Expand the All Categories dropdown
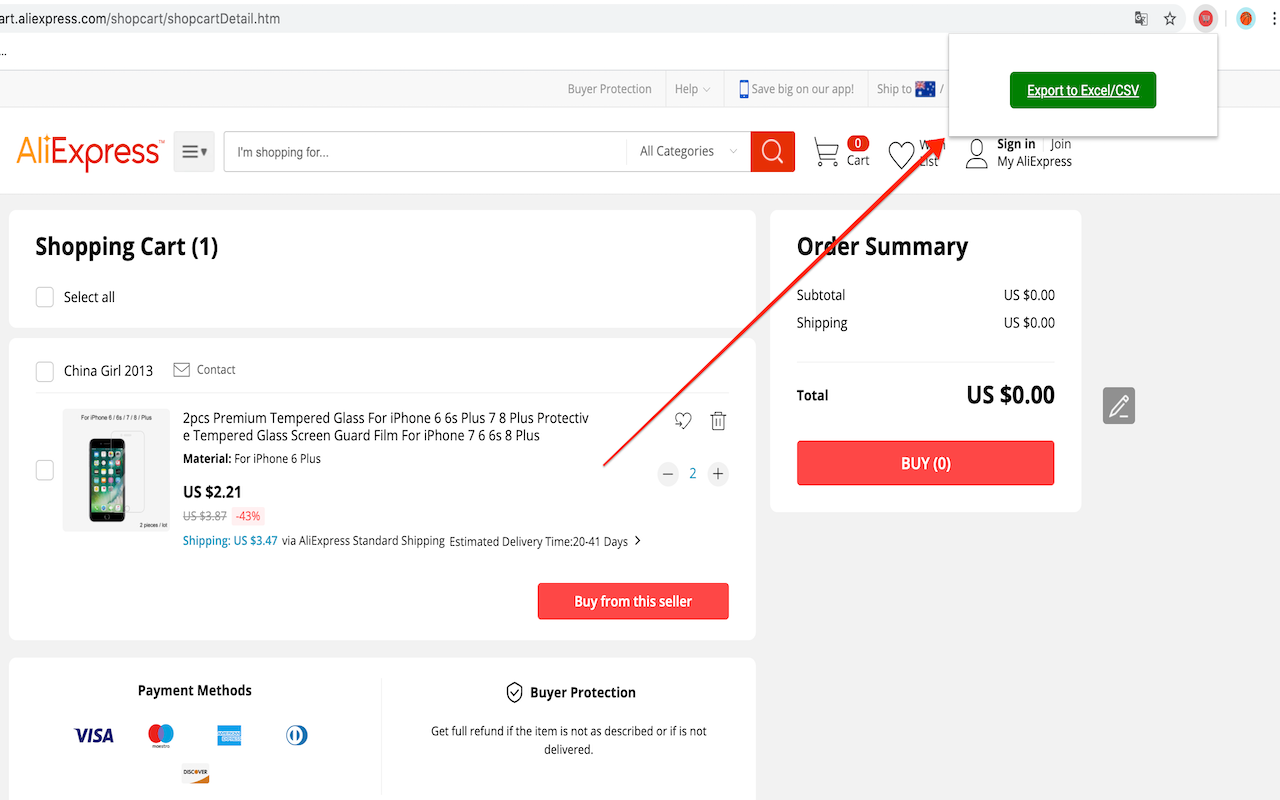The image size is (1280, 800). click(x=688, y=152)
